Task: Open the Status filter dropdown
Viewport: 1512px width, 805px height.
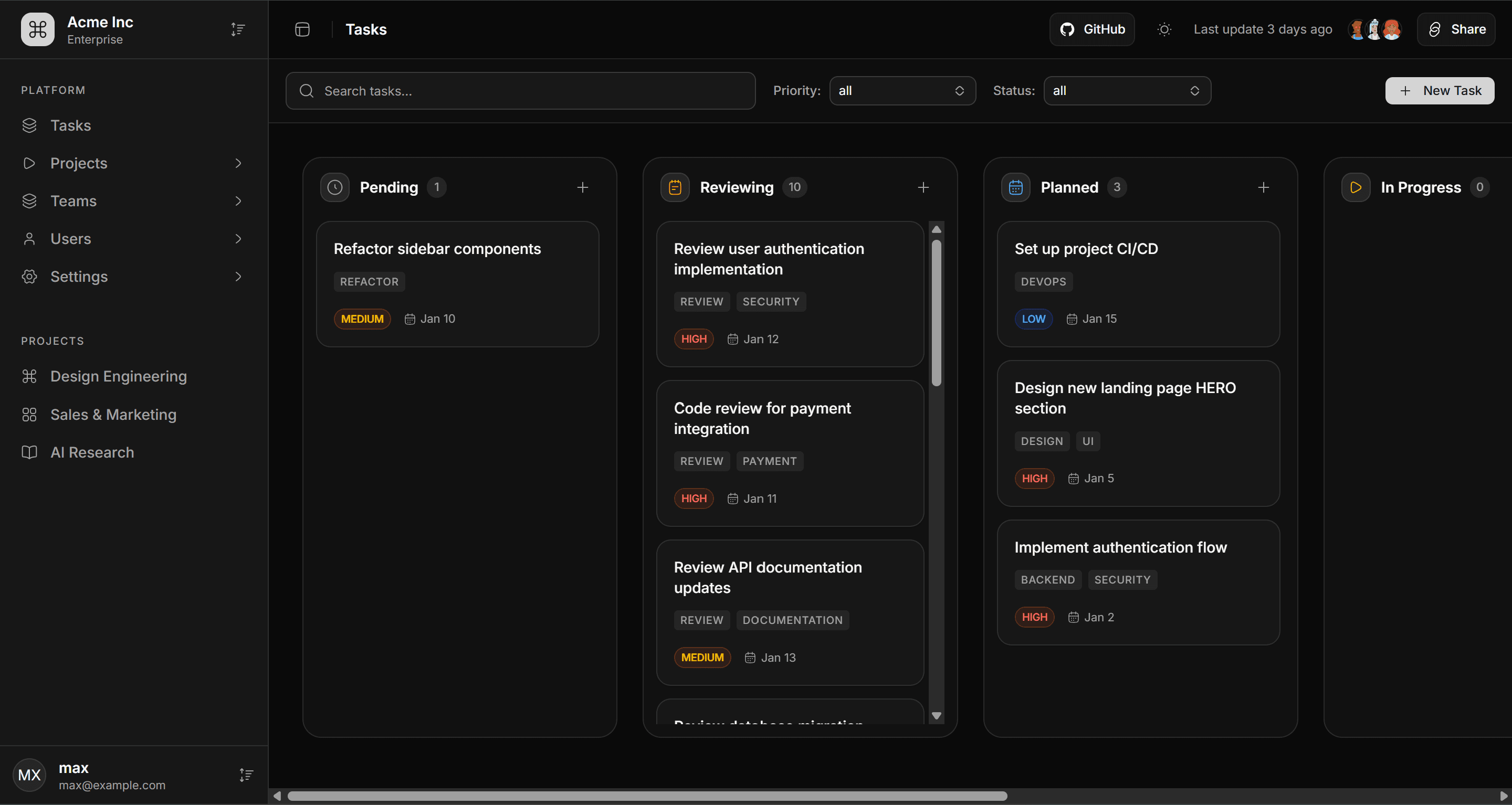Action: pos(1127,91)
